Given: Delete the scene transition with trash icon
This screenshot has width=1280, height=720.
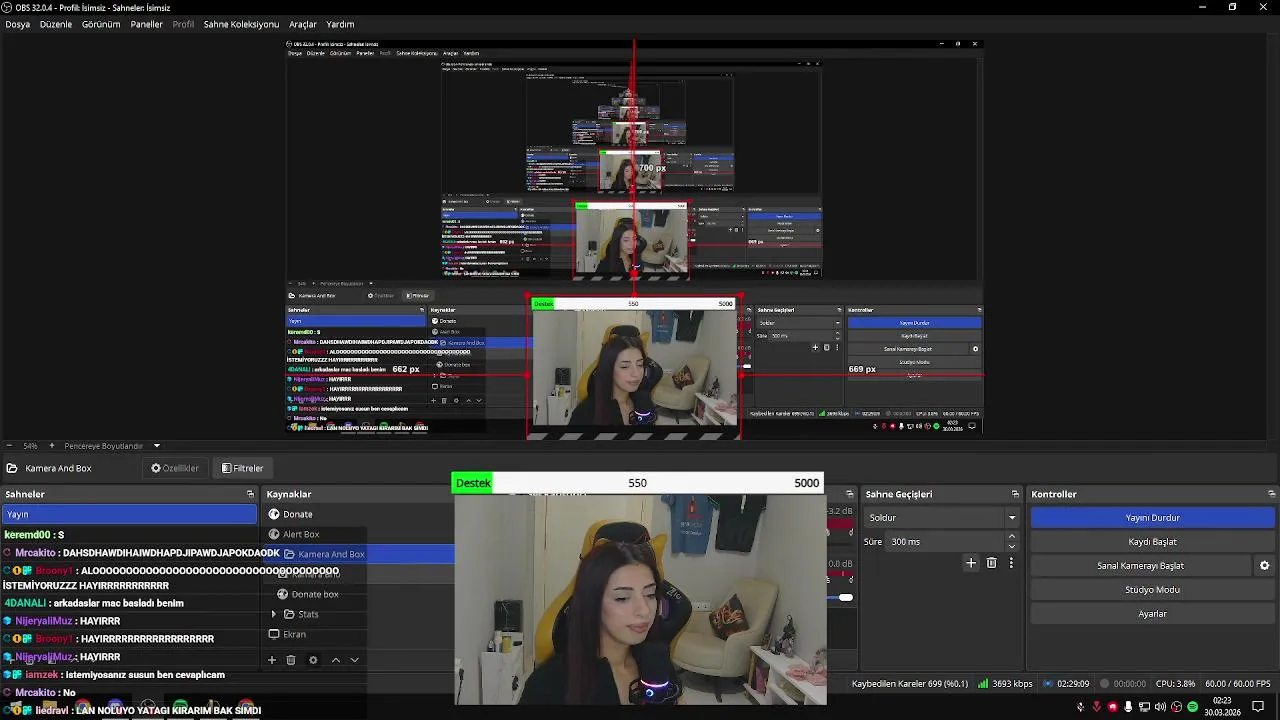Looking at the screenshot, I should (x=991, y=563).
